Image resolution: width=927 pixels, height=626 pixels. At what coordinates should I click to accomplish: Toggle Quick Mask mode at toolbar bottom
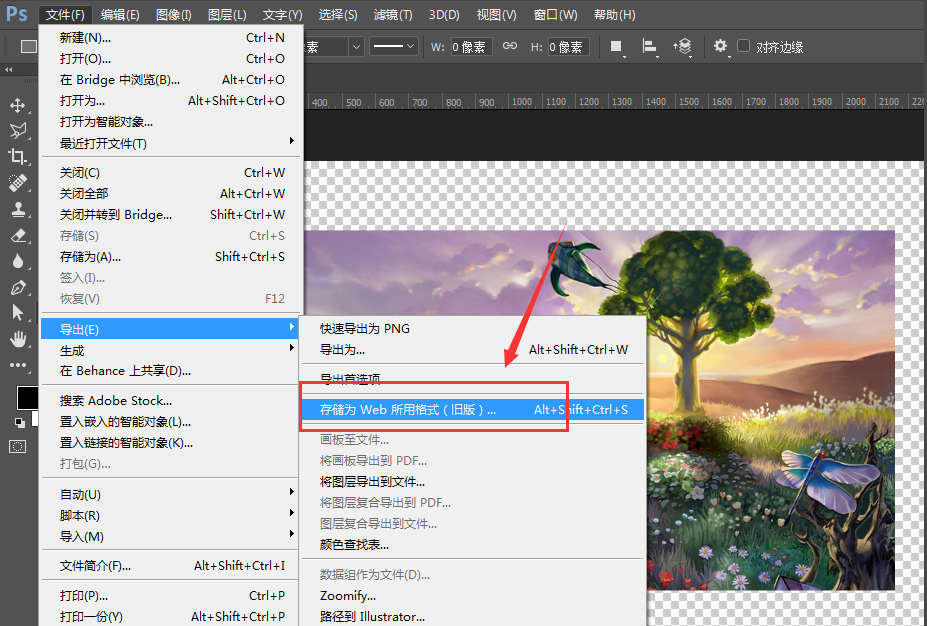[x=18, y=447]
